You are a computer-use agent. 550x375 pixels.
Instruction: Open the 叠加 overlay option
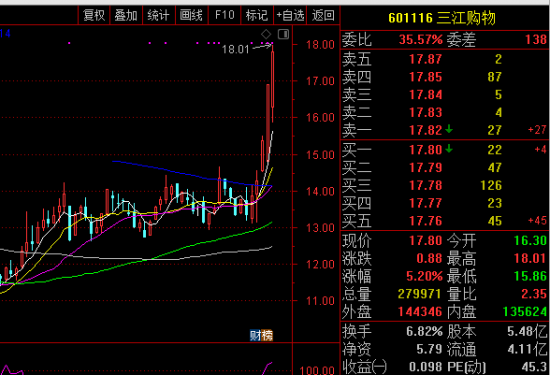(x=126, y=15)
